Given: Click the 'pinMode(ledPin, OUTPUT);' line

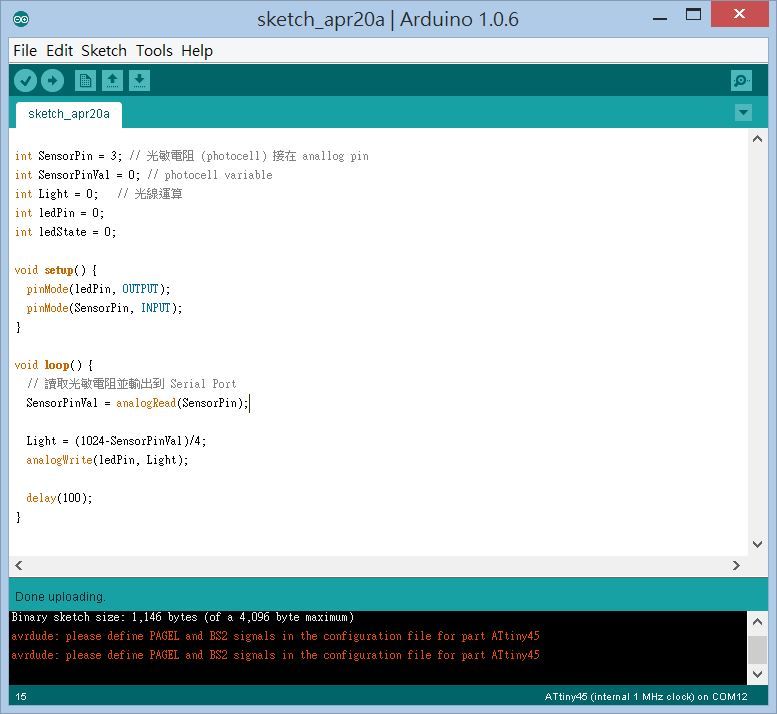Looking at the screenshot, I should pyautogui.click(x=98, y=289).
